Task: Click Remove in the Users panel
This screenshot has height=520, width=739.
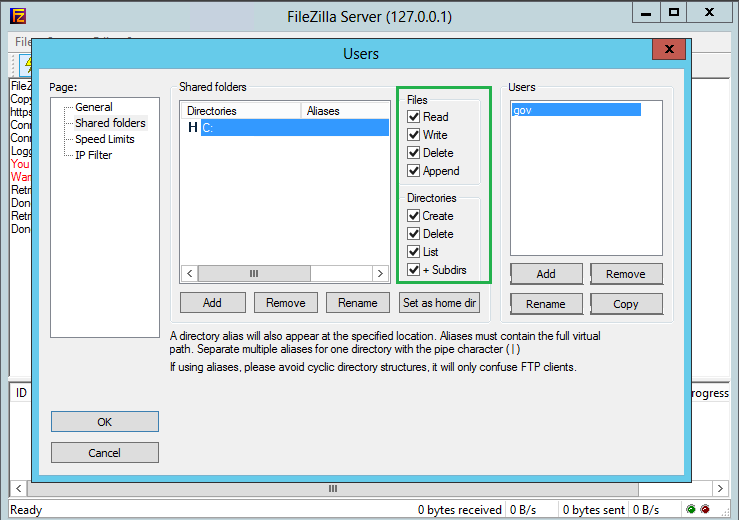Action: point(626,274)
